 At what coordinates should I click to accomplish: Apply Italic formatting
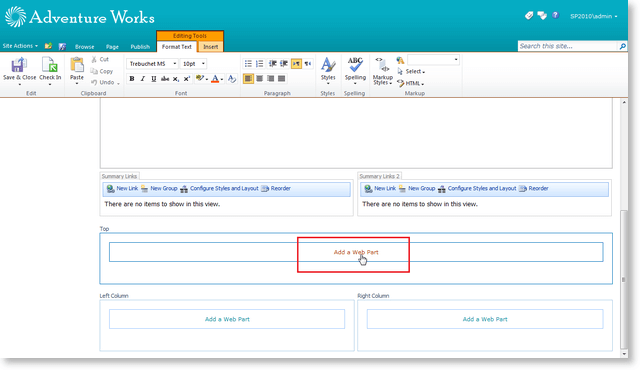pos(142,79)
